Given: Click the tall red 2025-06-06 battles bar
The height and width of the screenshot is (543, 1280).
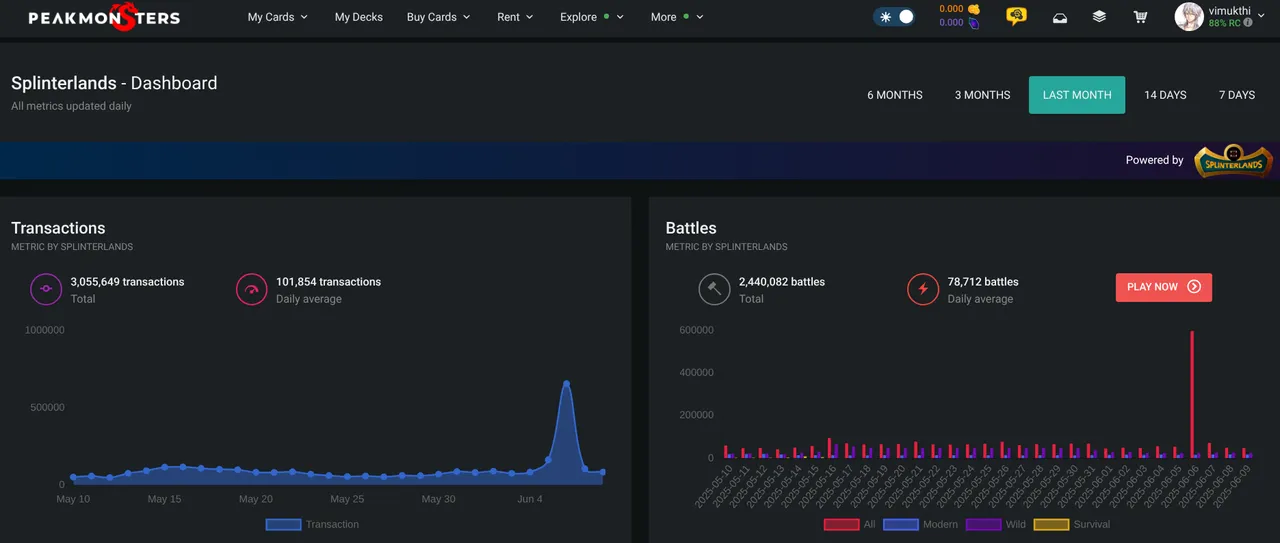Looking at the screenshot, I should click(x=1192, y=394).
